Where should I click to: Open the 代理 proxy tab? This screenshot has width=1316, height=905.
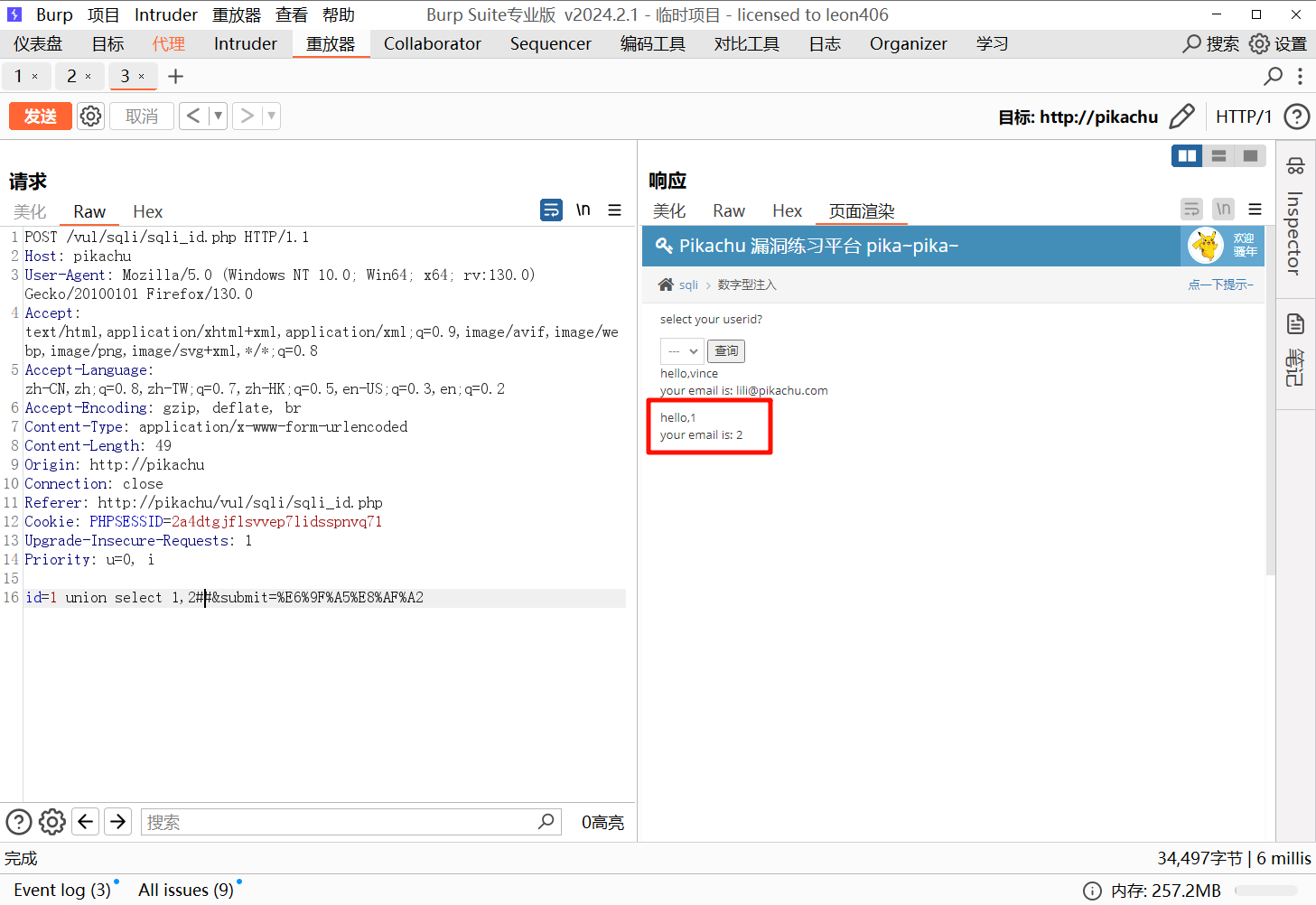pyautogui.click(x=169, y=43)
